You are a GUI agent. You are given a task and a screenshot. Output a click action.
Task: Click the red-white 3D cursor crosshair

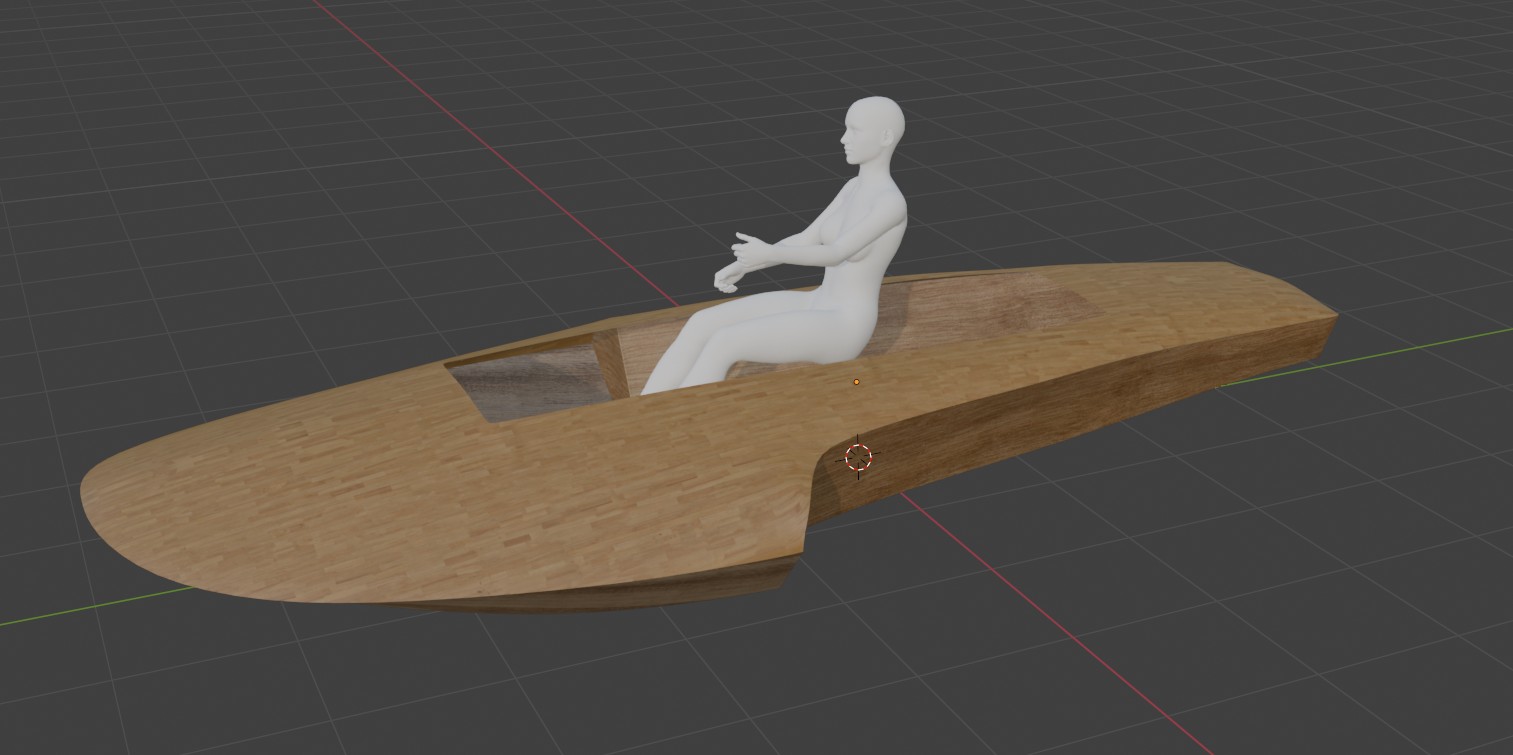(858, 457)
